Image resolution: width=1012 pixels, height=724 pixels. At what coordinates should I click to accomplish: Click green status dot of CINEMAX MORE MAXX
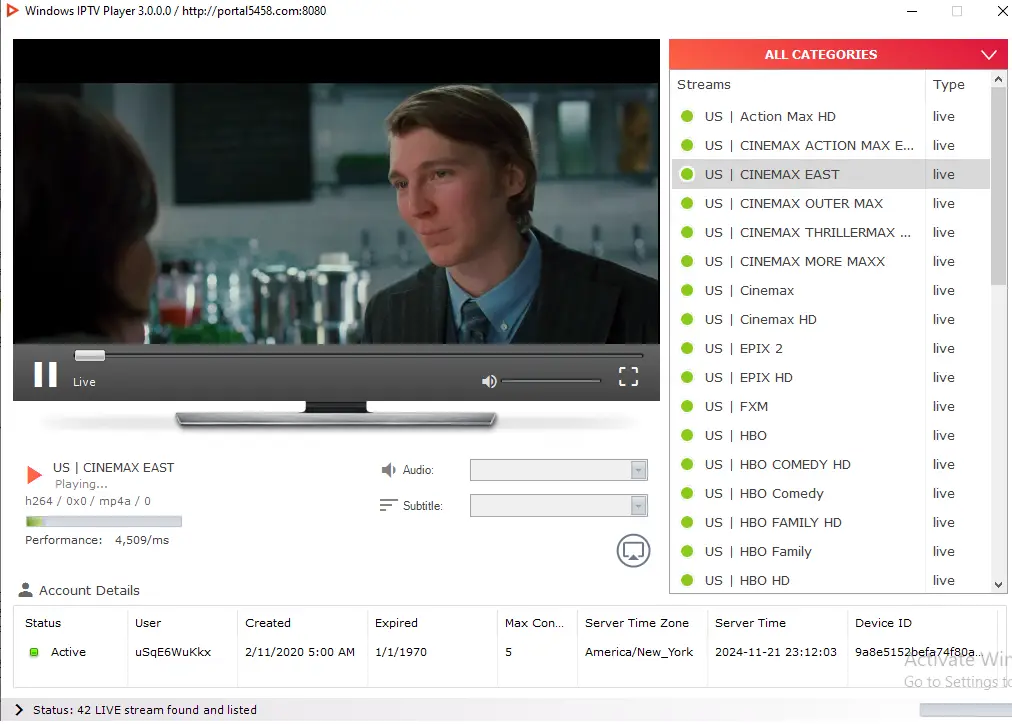click(x=687, y=261)
